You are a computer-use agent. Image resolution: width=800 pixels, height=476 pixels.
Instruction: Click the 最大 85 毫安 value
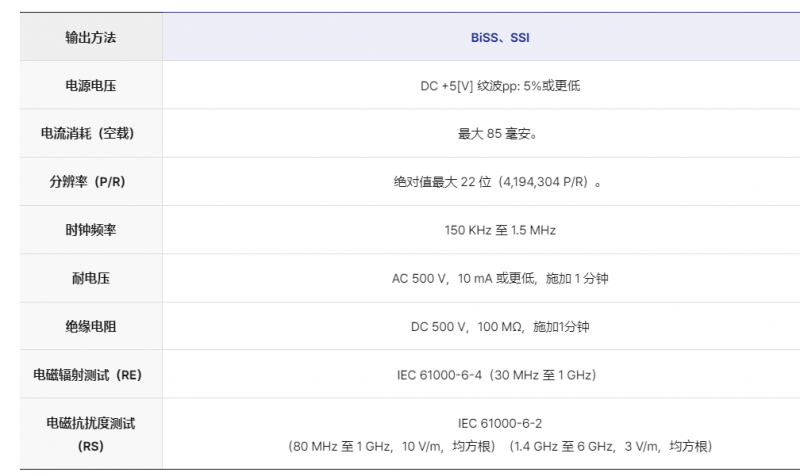coord(500,134)
